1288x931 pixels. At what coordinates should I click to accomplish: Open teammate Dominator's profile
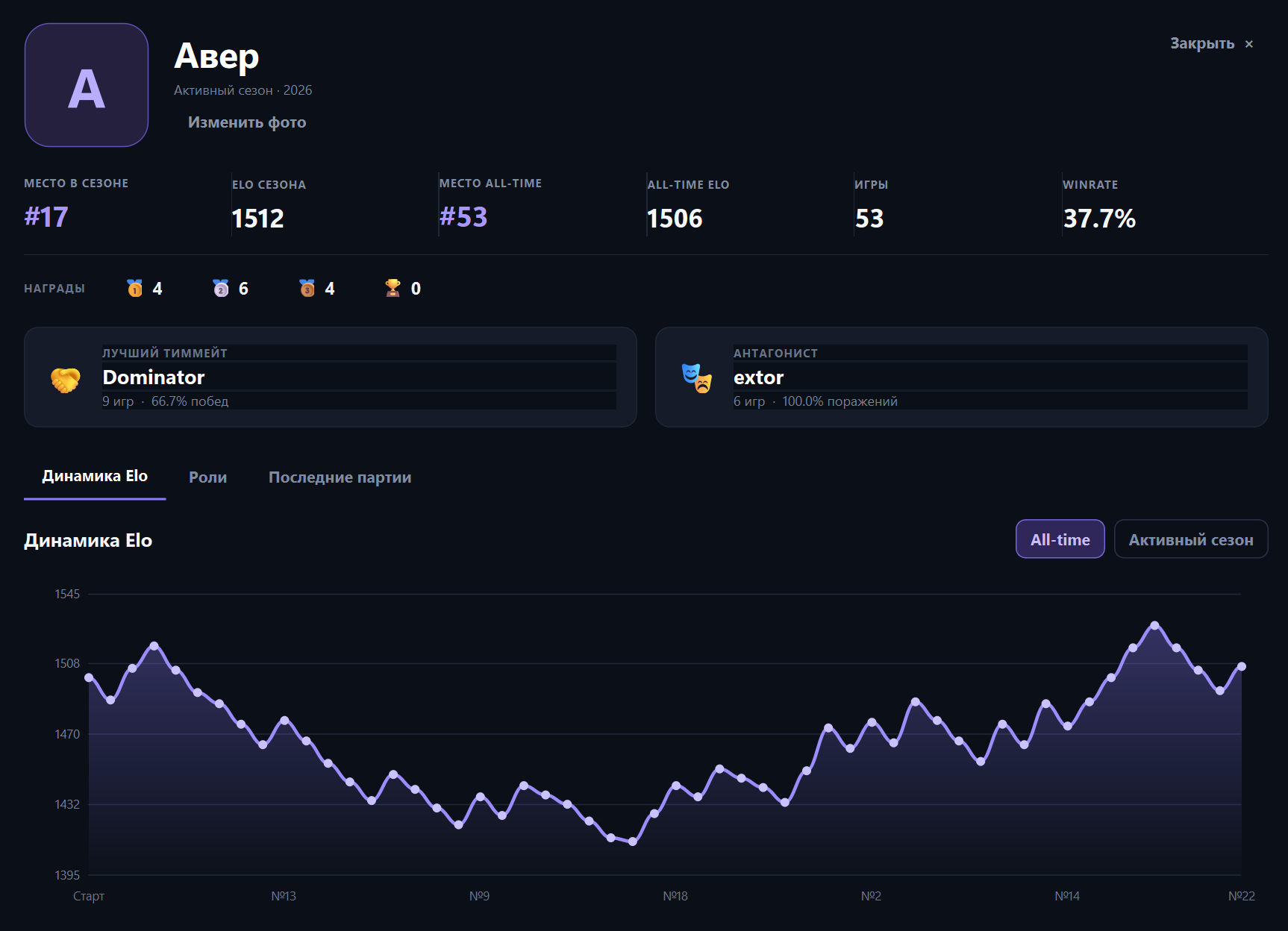153,377
